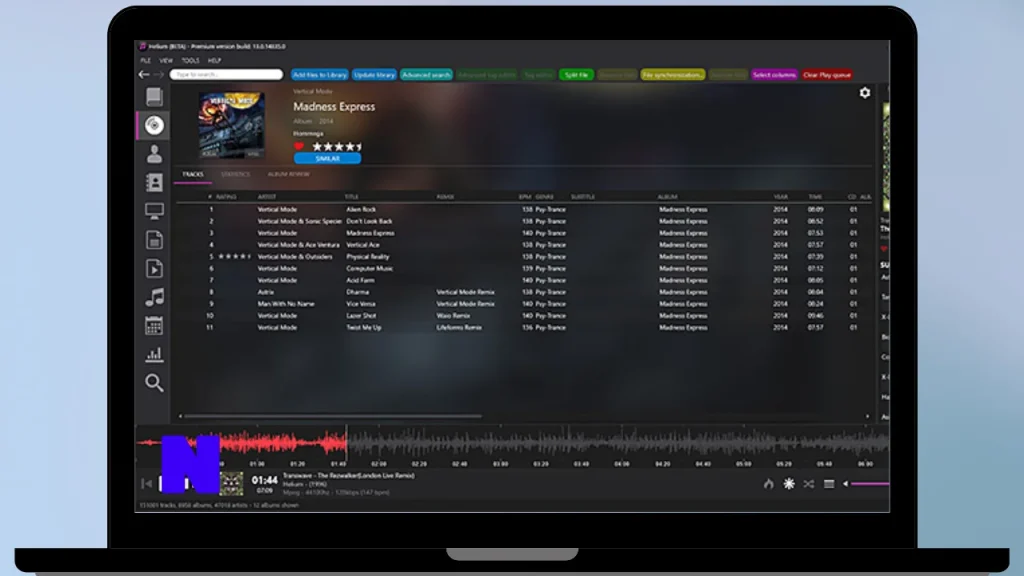Open the address book icon in sidebar
Image resolution: width=1024 pixels, height=576 pixels.
tap(154, 183)
